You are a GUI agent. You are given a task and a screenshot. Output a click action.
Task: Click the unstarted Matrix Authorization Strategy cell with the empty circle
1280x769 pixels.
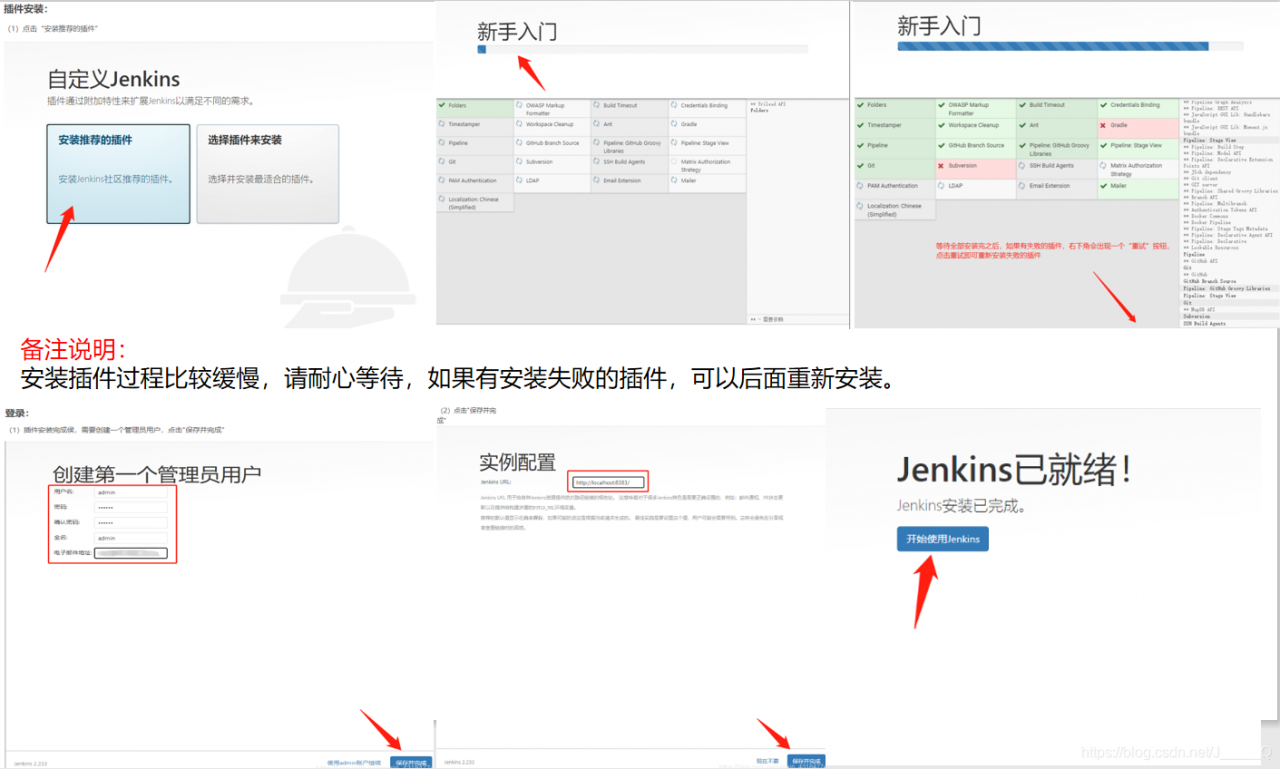708,165
